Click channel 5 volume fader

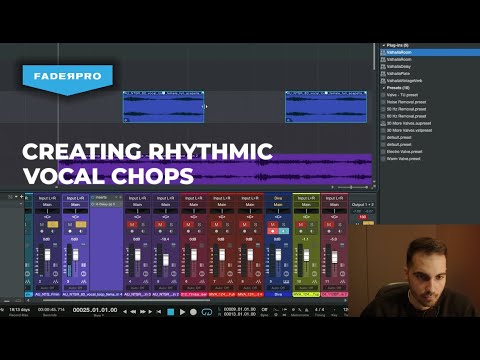166,260
